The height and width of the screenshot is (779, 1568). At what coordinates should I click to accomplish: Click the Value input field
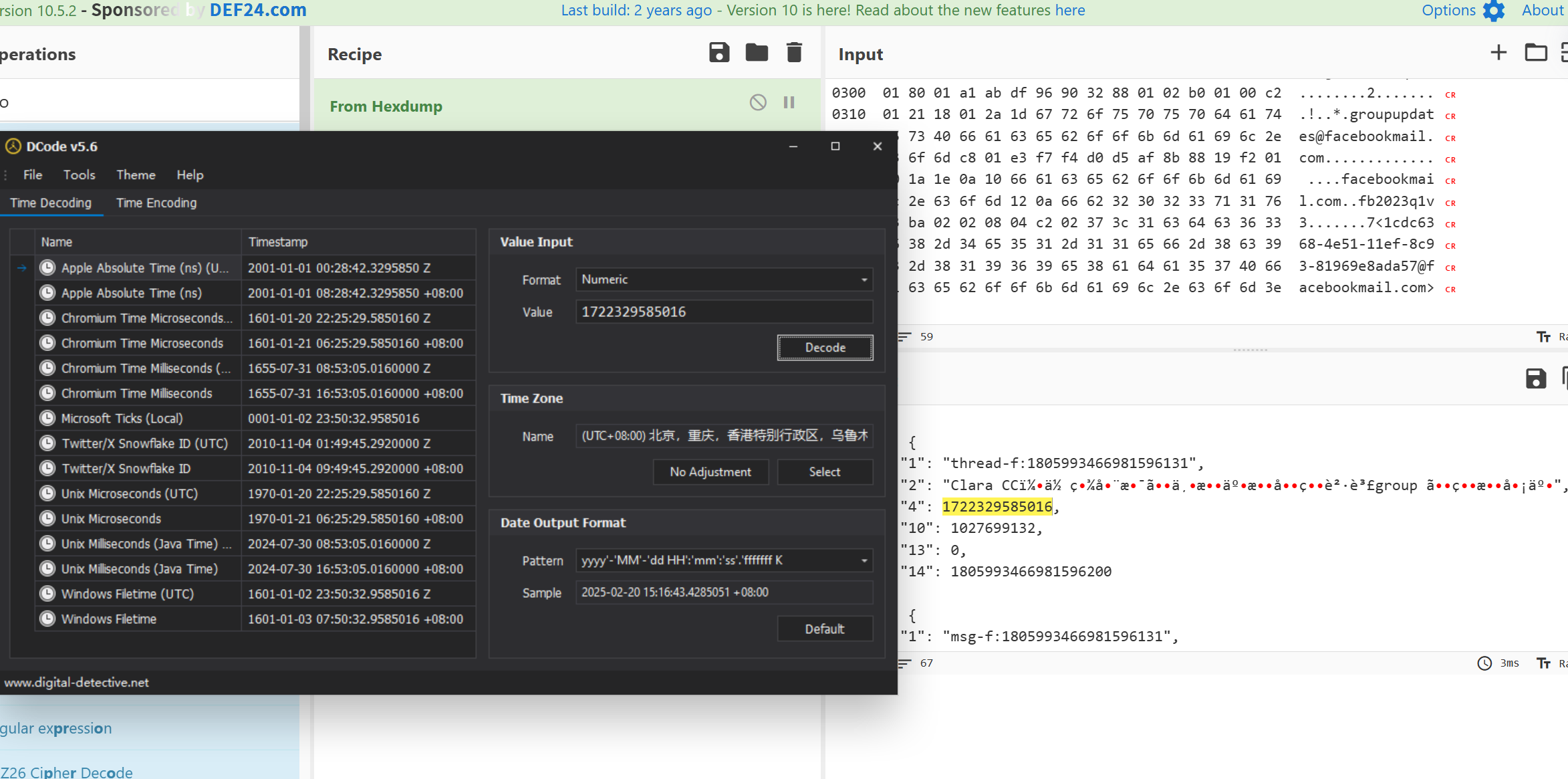[x=723, y=312]
